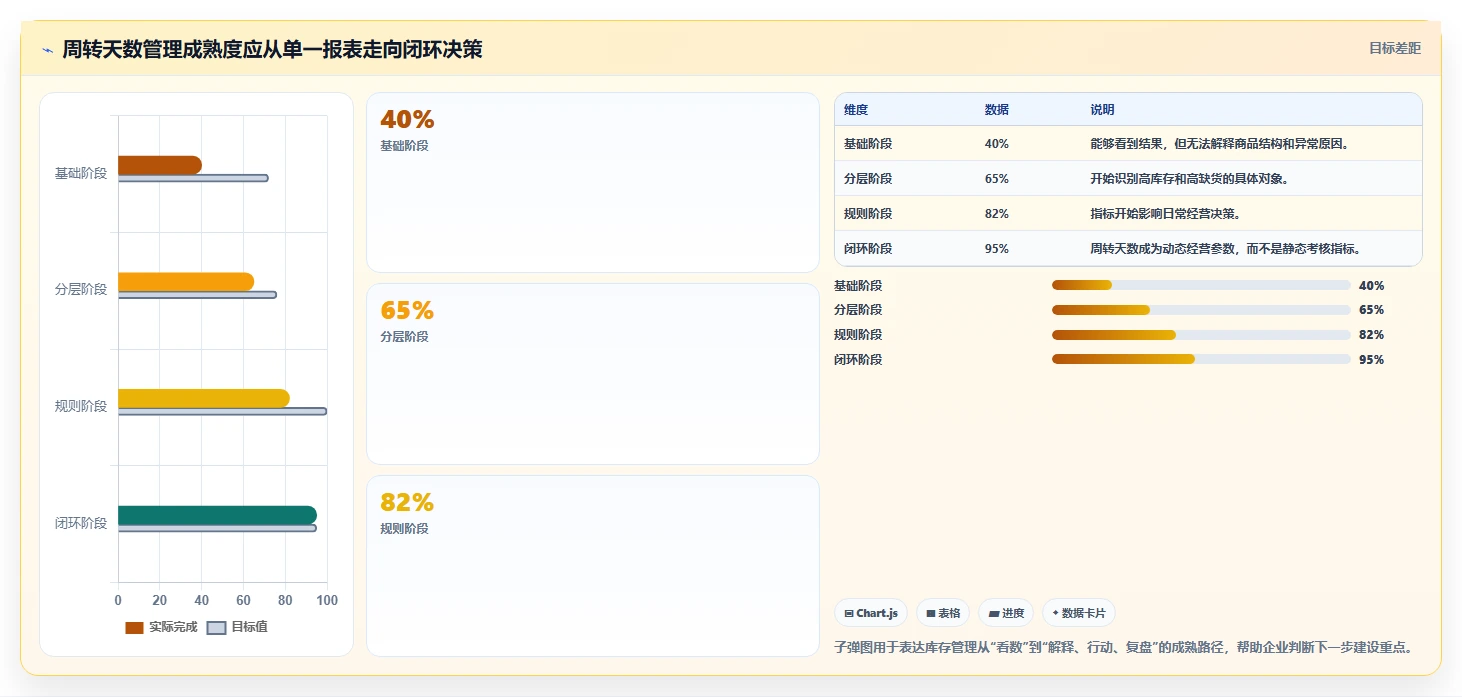Click the 基础阶段 y-axis label
Viewport: 1462px width, 697px height.
(81, 173)
